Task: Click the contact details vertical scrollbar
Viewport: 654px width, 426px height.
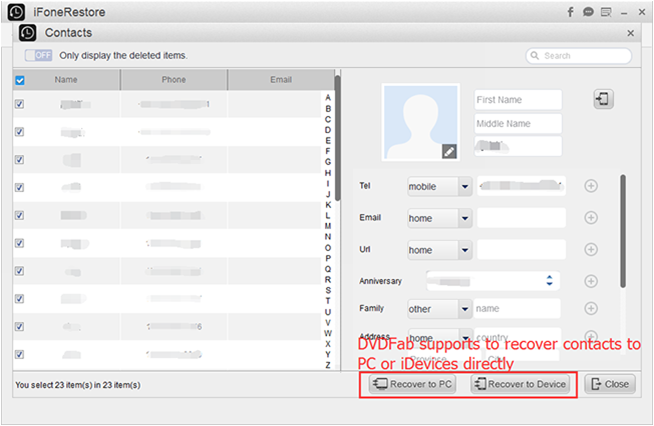Action: click(x=623, y=231)
